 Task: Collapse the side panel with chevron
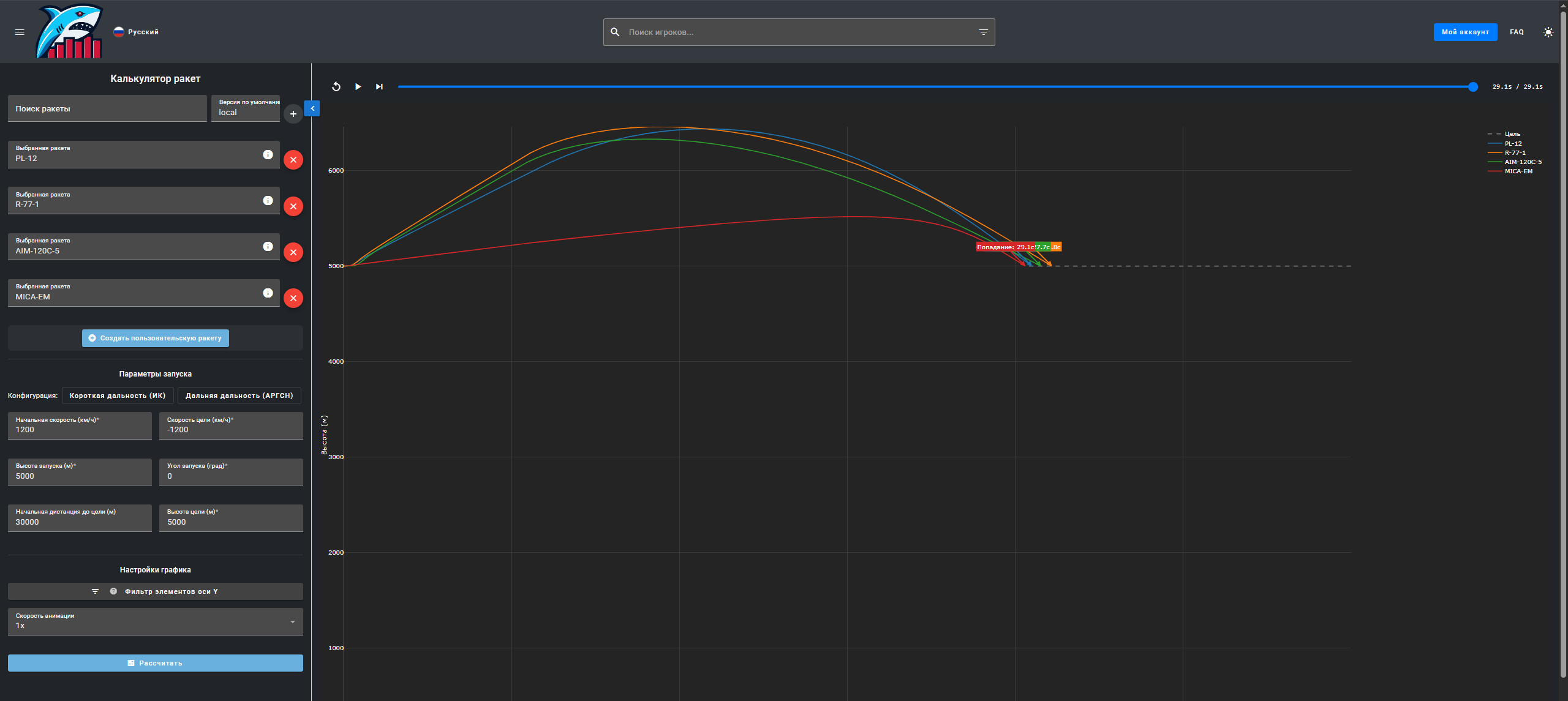point(312,108)
